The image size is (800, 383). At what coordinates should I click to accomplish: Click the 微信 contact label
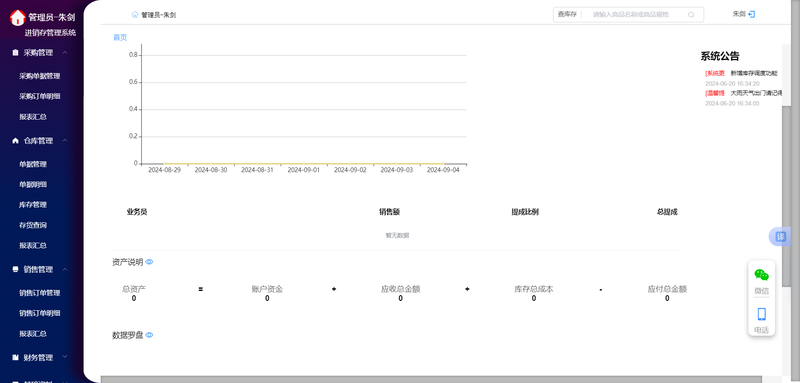762,291
